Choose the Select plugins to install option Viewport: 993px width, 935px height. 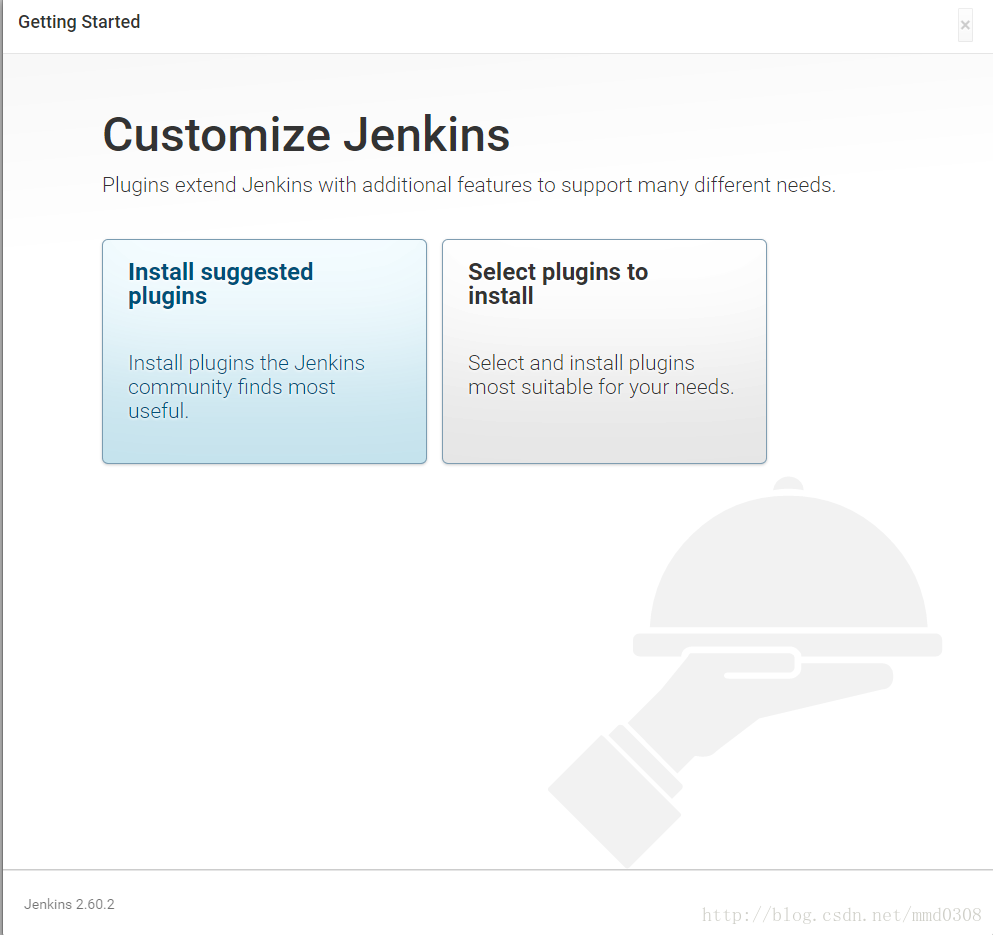point(604,352)
